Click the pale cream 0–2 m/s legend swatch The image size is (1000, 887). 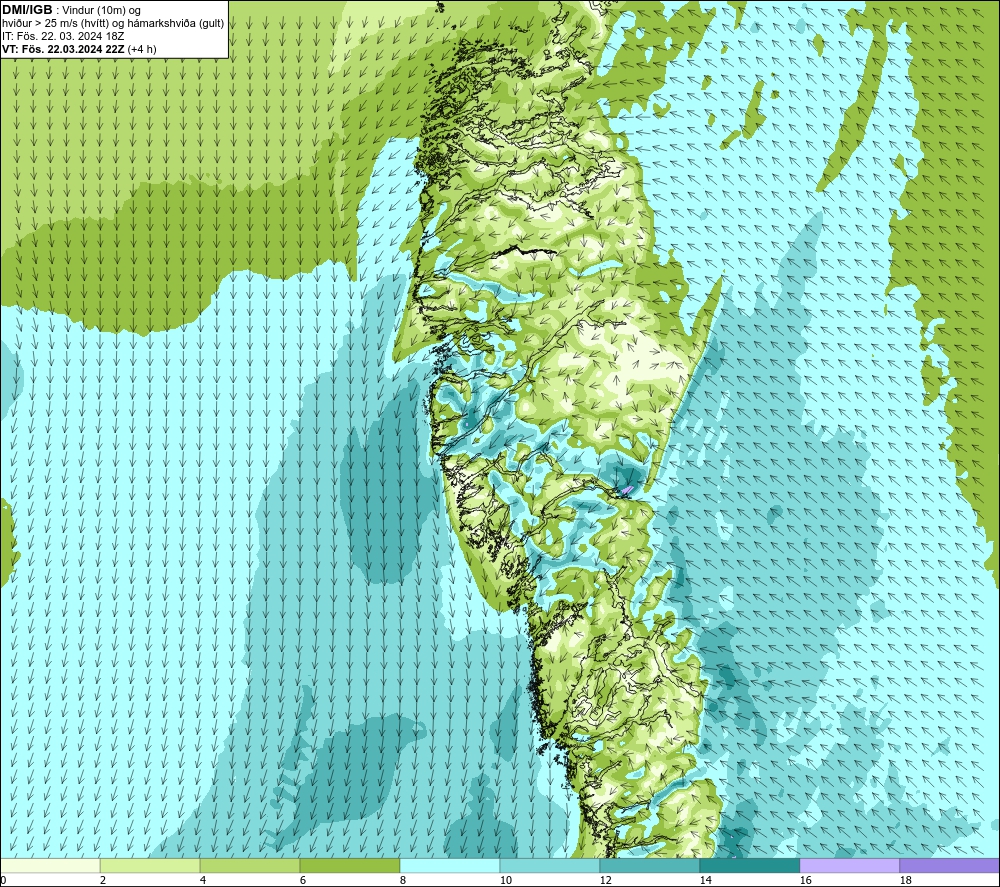(50, 865)
